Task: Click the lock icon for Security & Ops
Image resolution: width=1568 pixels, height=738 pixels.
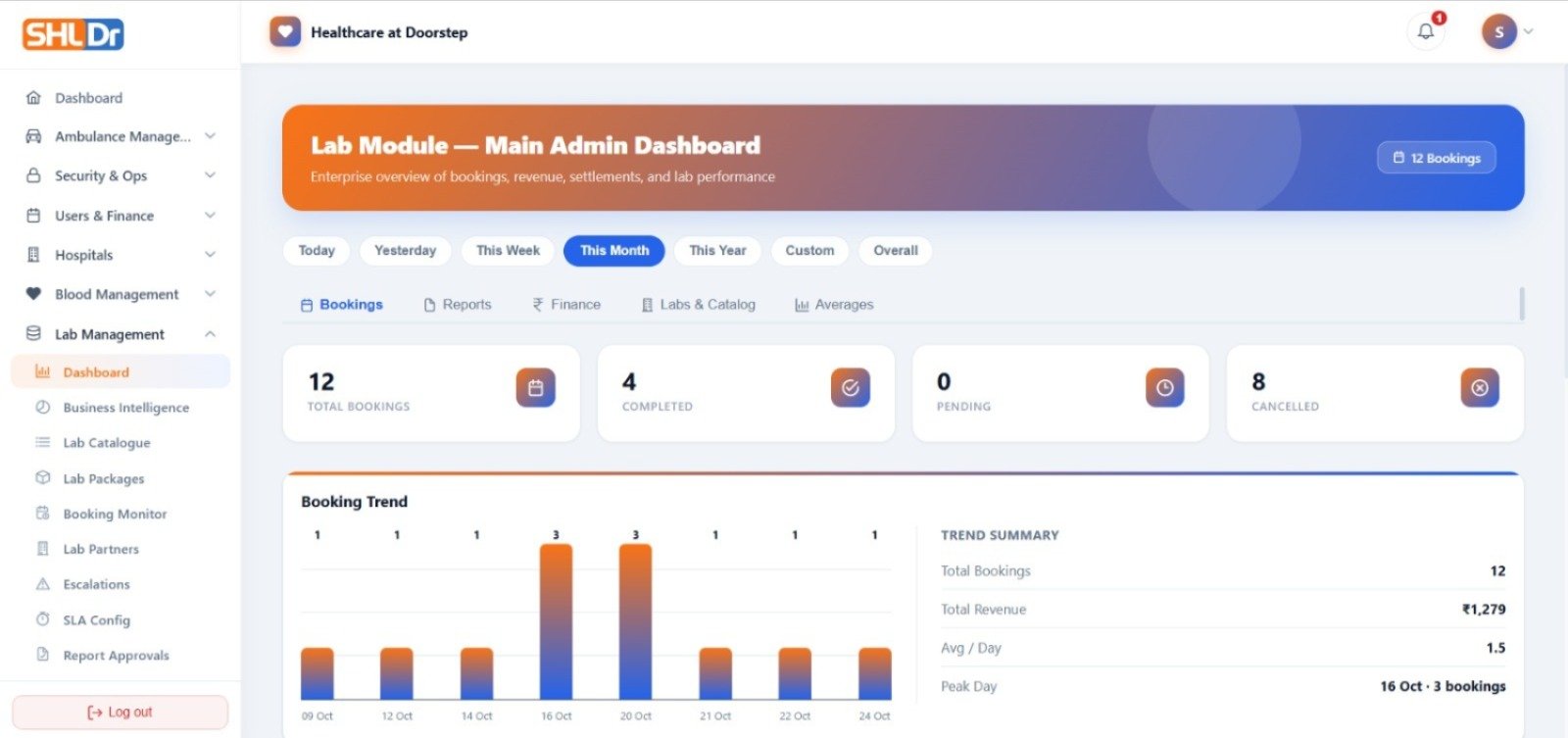Action: [x=33, y=175]
